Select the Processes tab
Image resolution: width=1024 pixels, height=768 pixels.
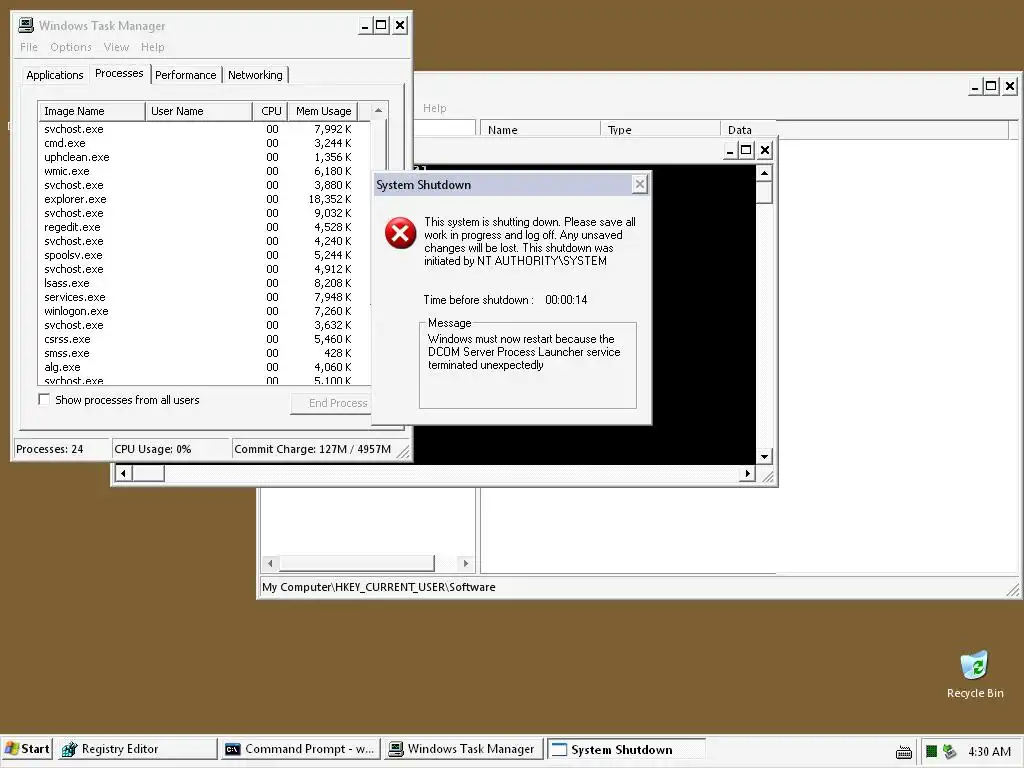click(x=119, y=73)
